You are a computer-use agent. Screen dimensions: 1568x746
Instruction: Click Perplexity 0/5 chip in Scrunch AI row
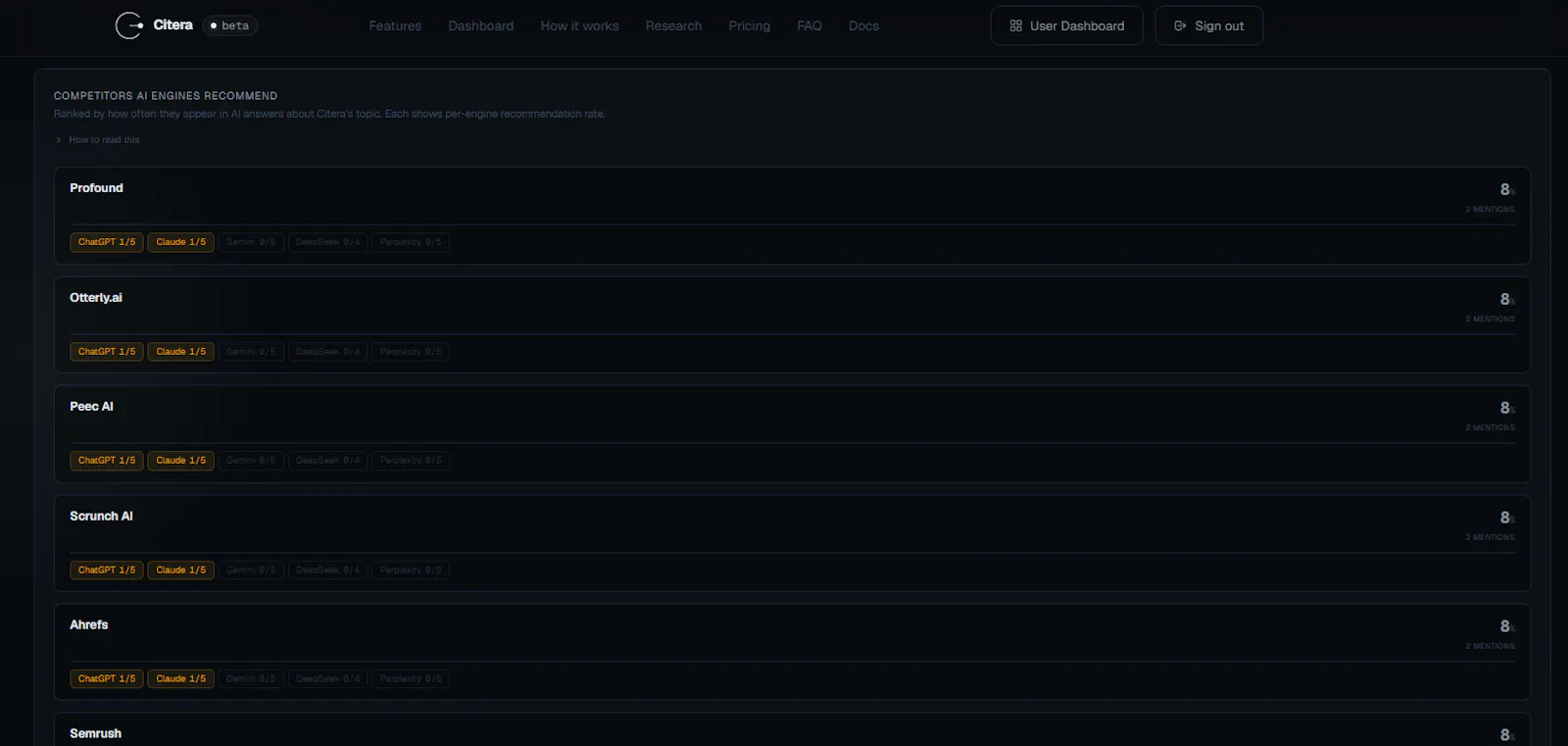[x=411, y=571]
